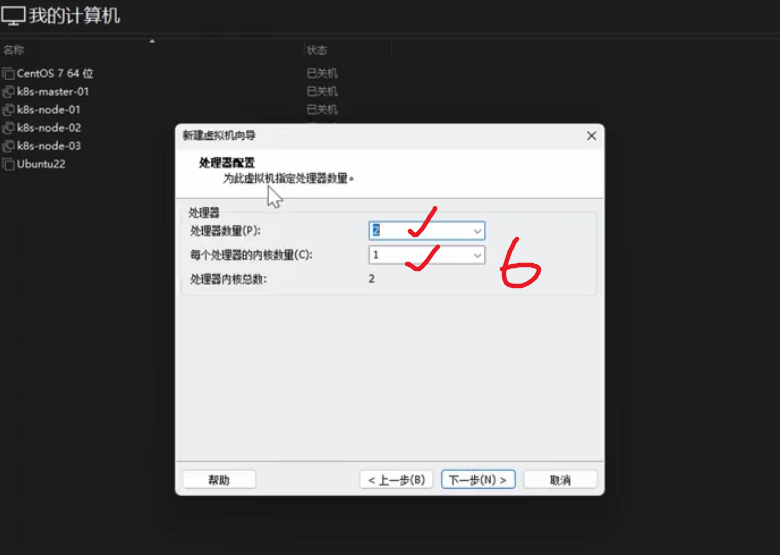This screenshot has height=555, width=780.
Task: Click the k8s-node-02 VM icon
Action: tap(8, 128)
